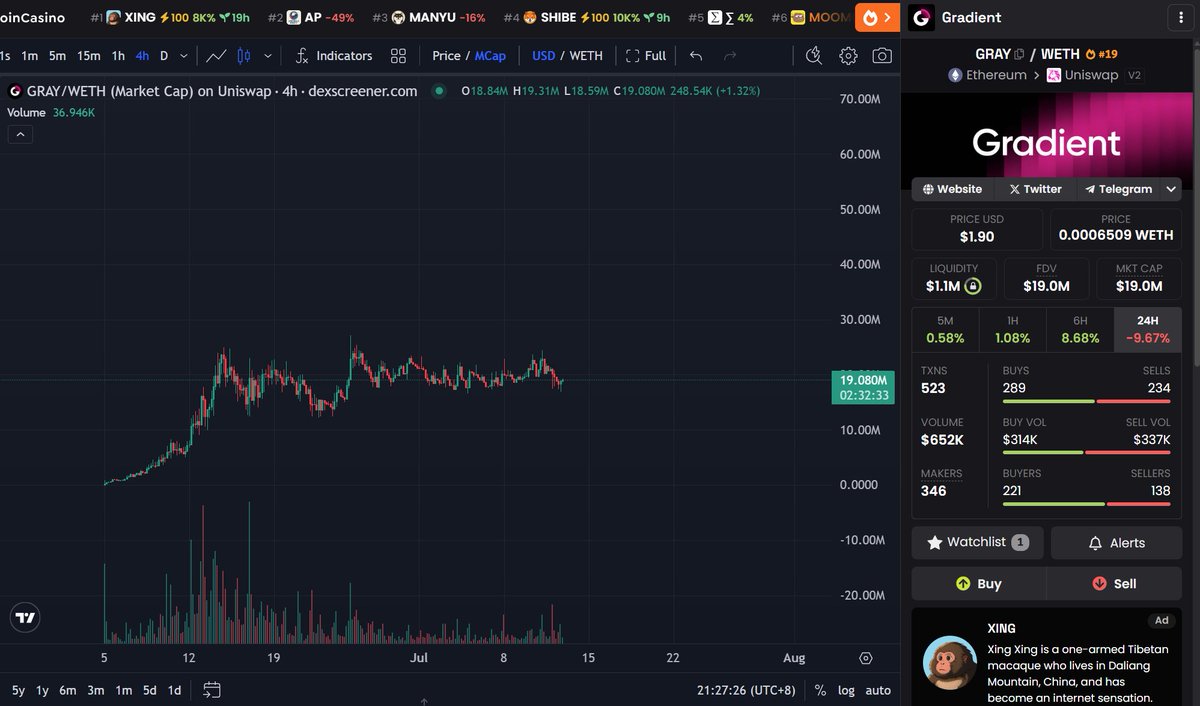
Task: Select the 1H stats tab
Action: [1012, 330]
